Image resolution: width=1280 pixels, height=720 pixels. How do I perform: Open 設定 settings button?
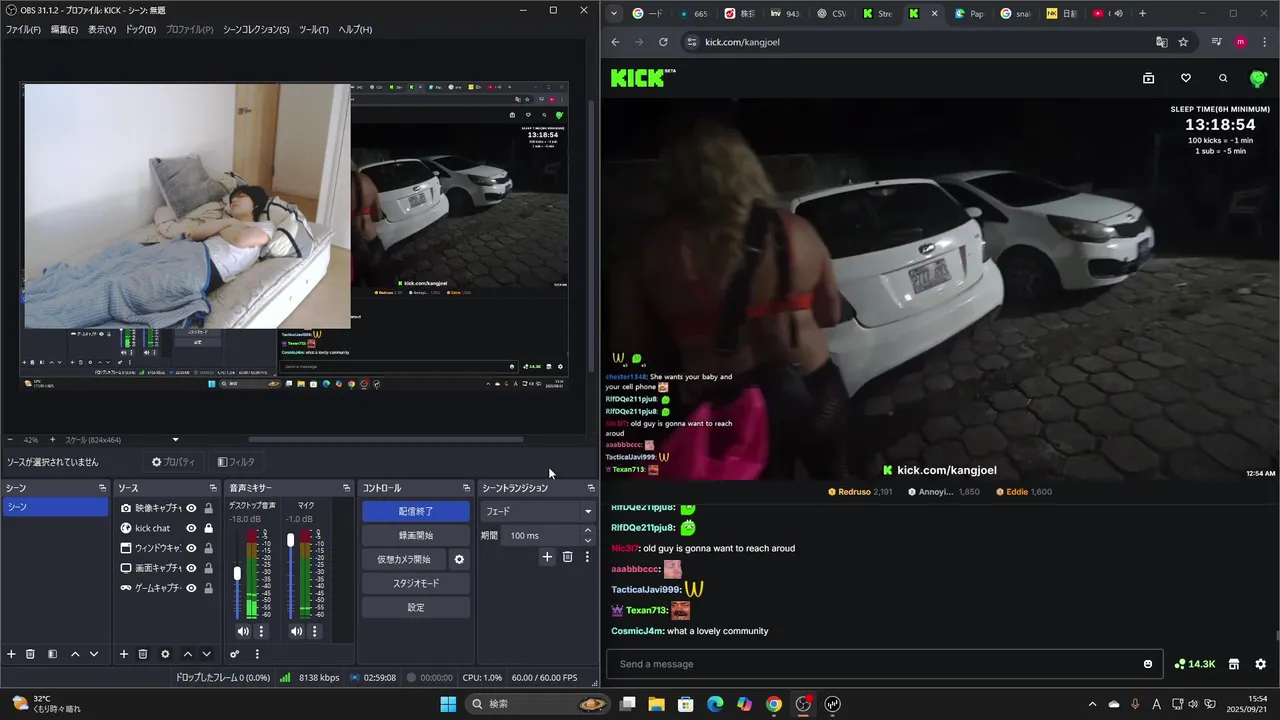click(x=416, y=607)
